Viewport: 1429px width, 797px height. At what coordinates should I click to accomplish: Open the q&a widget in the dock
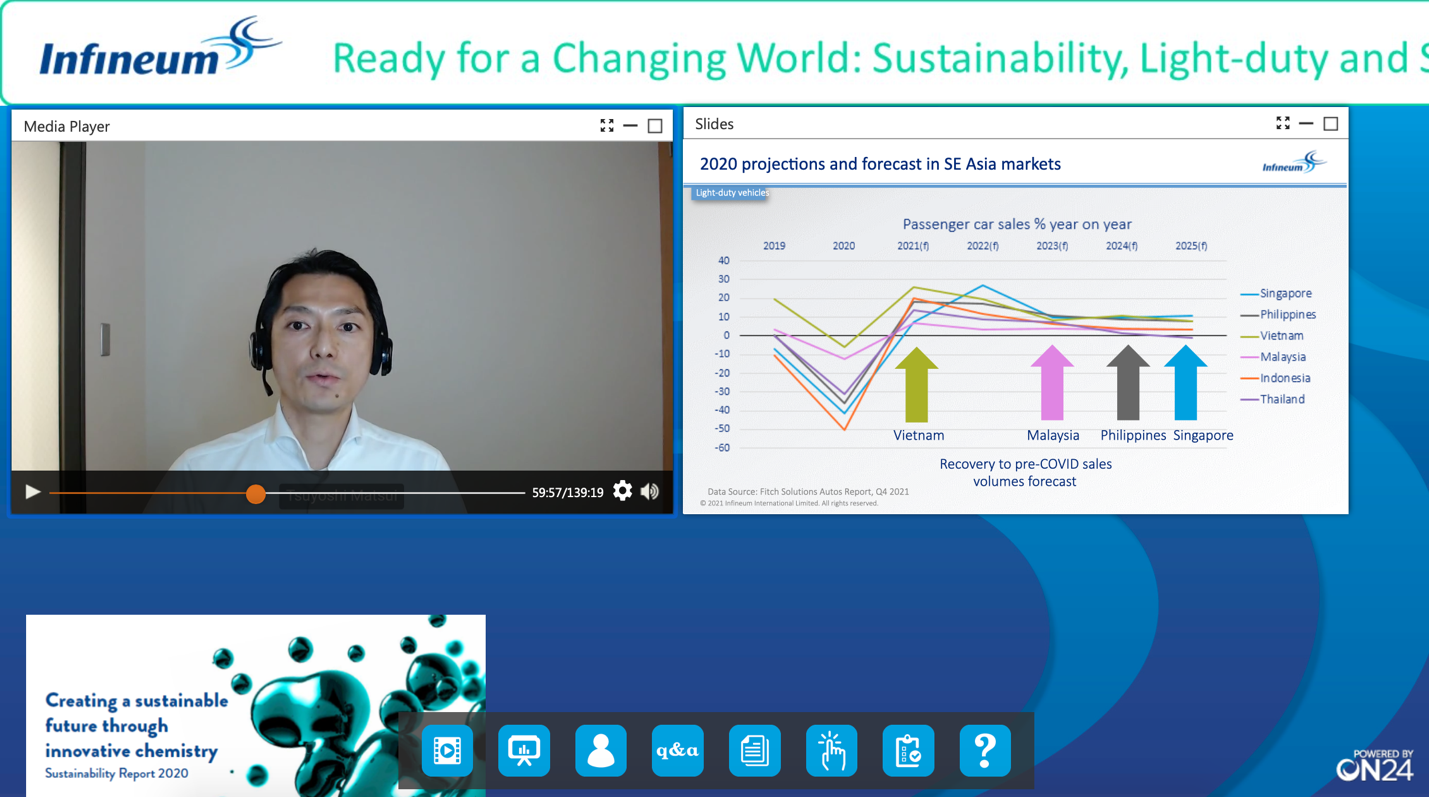click(x=677, y=750)
